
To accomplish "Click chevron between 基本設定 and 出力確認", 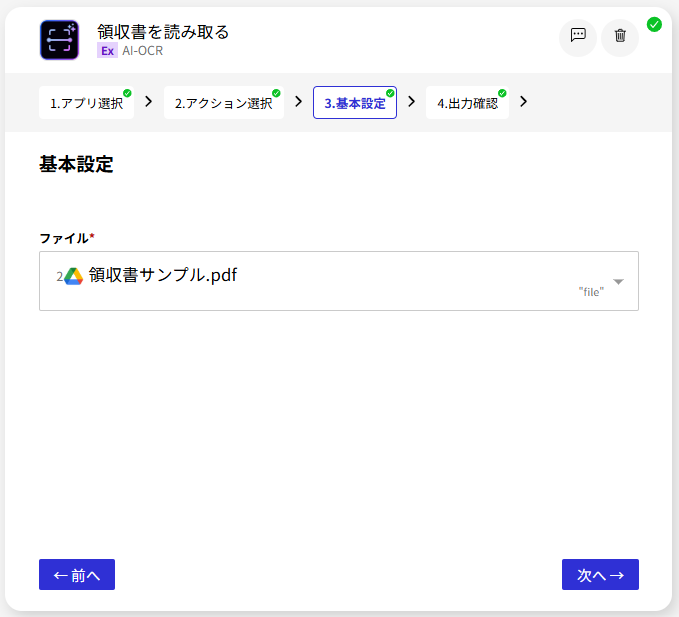I will [411, 102].
